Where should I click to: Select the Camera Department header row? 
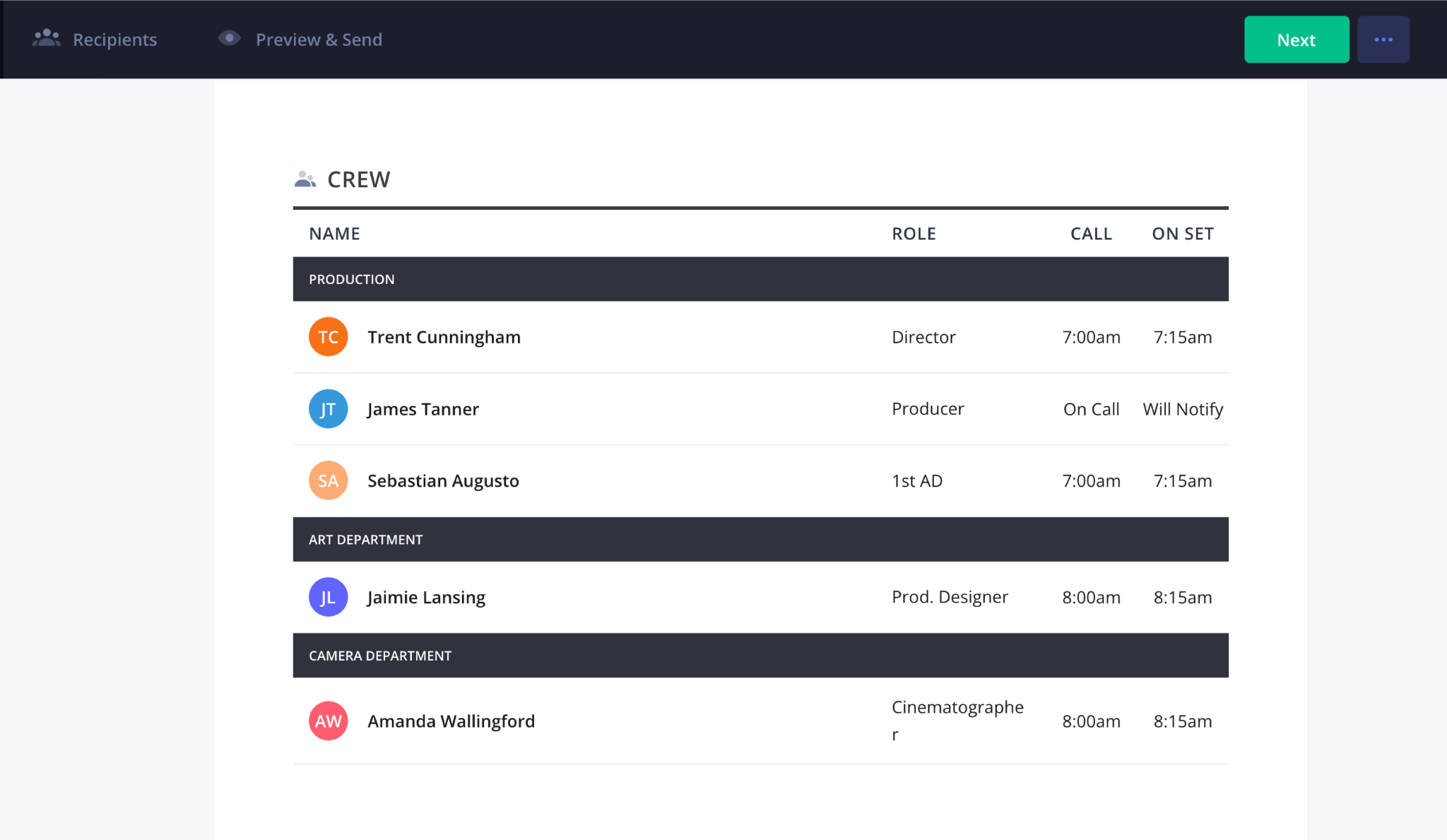(x=760, y=656)
